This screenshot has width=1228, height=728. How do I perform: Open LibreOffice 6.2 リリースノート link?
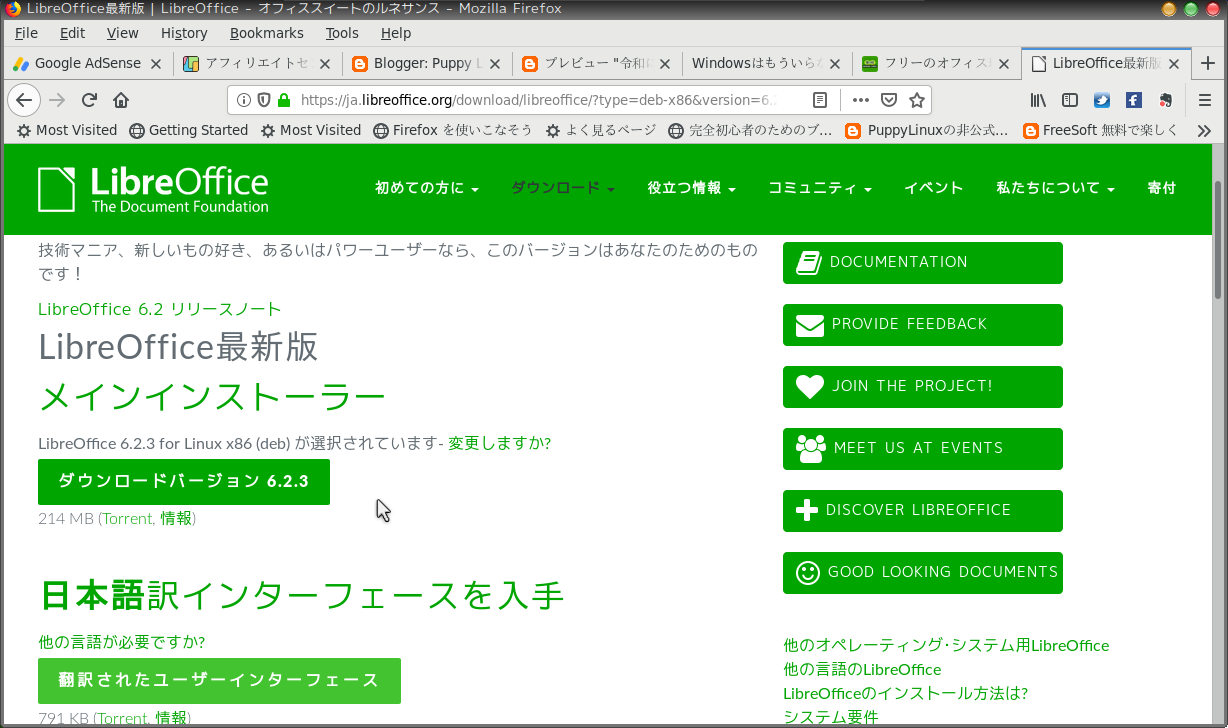point(160,310)
